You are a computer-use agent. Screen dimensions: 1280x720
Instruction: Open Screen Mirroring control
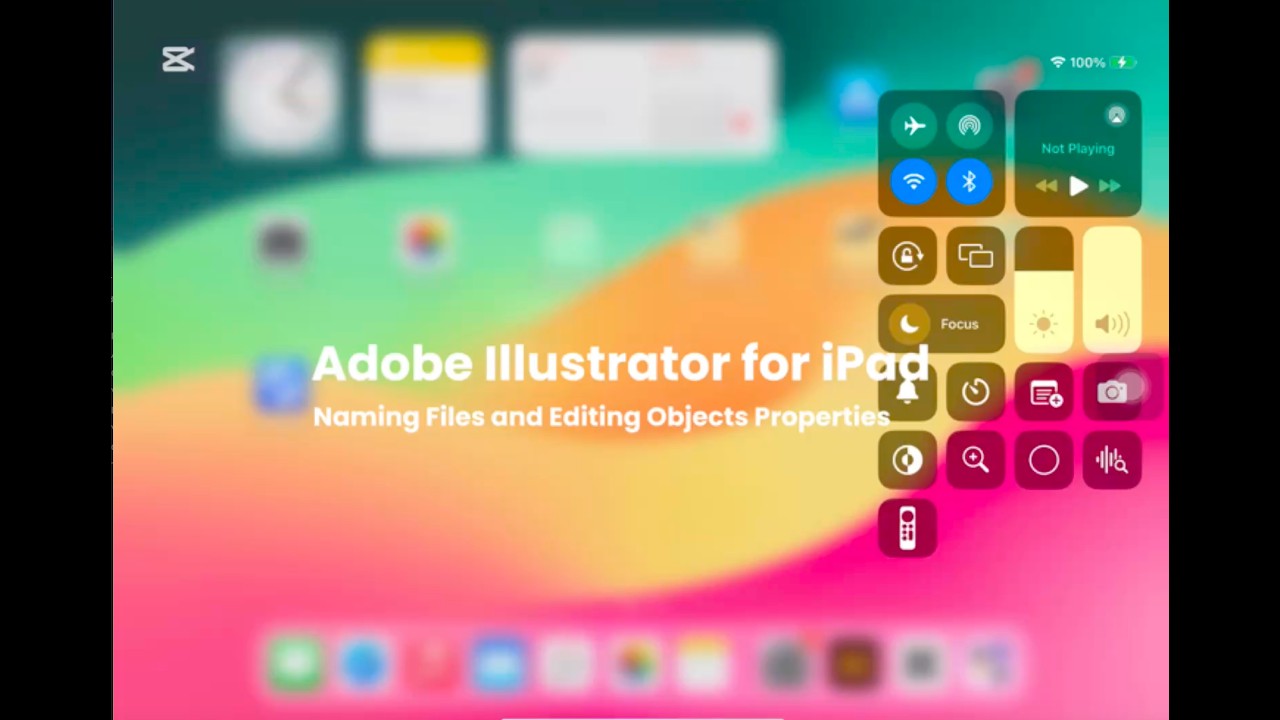click(975, 256)
